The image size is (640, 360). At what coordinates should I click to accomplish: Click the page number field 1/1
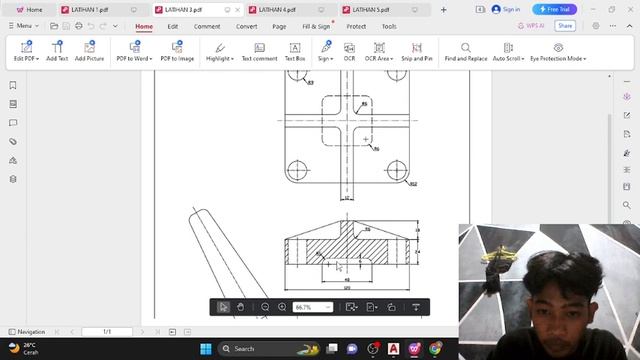pyautogui.click(x=107, y=332)
